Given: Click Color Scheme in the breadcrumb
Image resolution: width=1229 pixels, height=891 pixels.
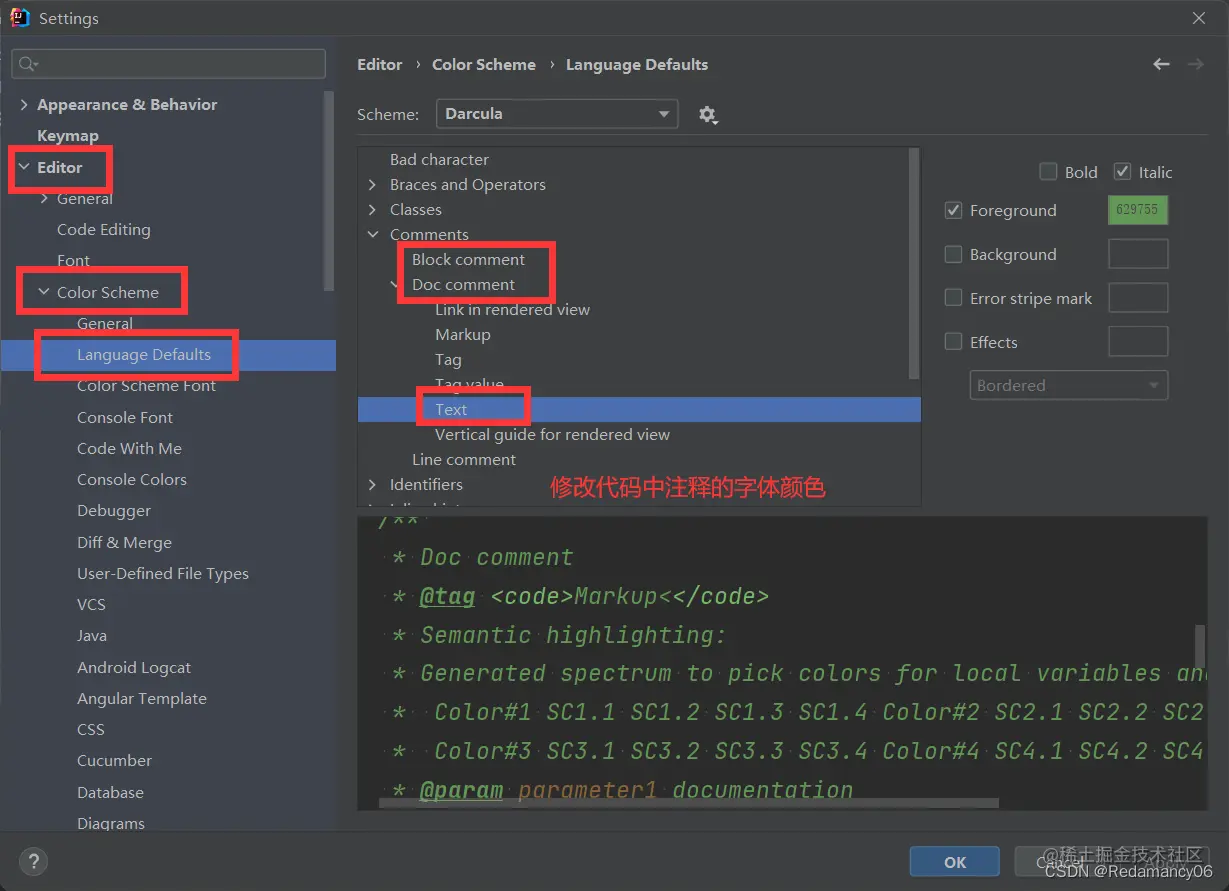Looking at the screenshot, I should click(x=484, y=64).
